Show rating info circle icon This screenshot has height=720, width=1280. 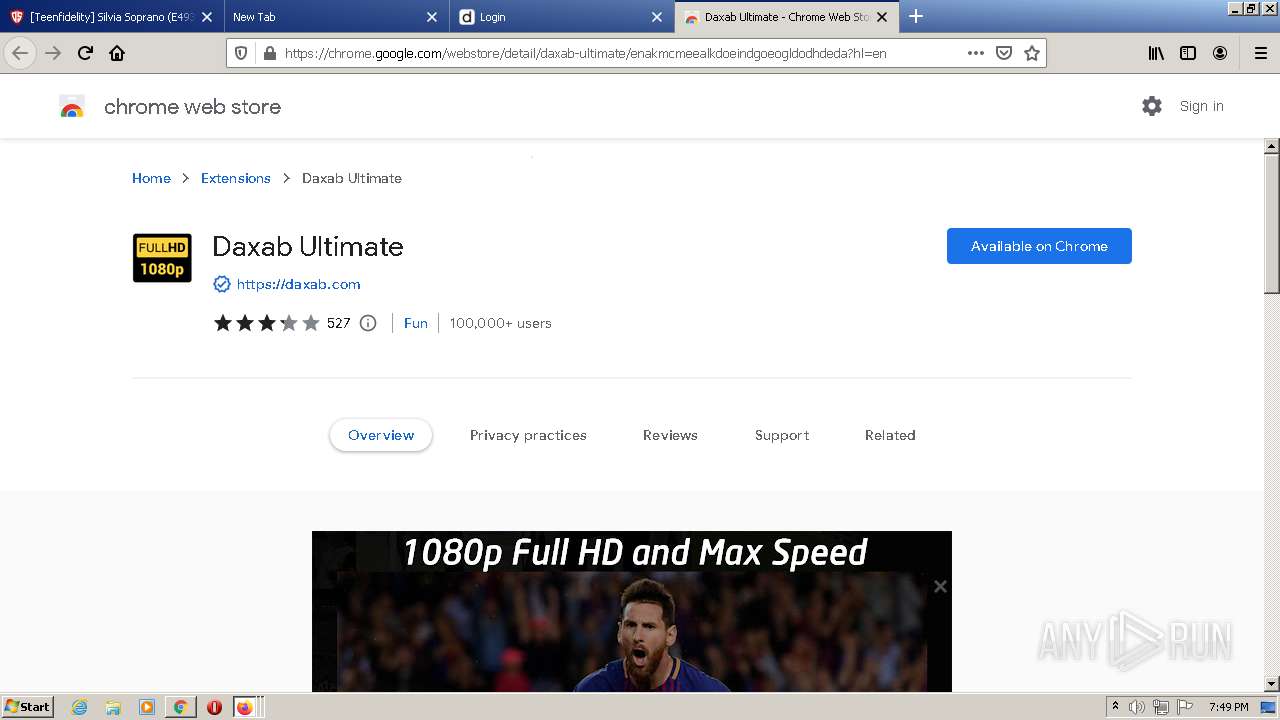(x=368, y=323)
